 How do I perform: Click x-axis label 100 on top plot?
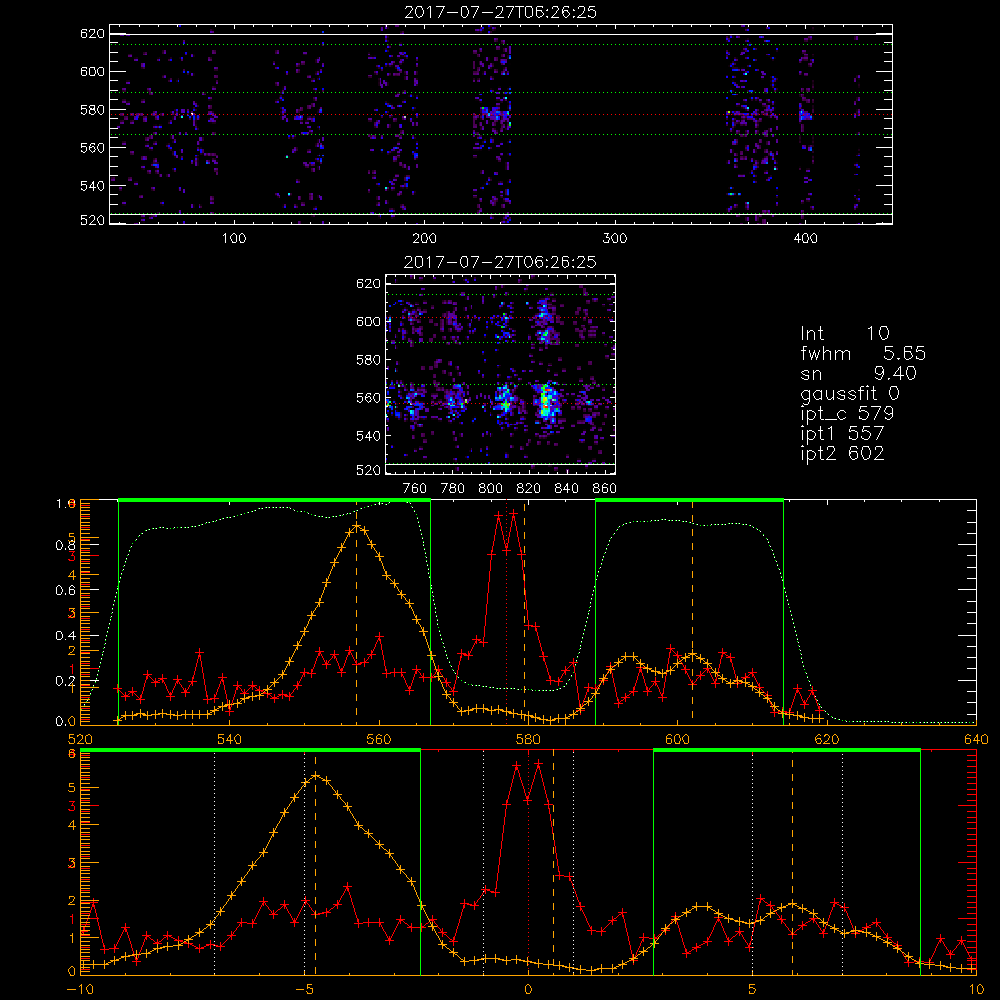click(x=233, y=239)
